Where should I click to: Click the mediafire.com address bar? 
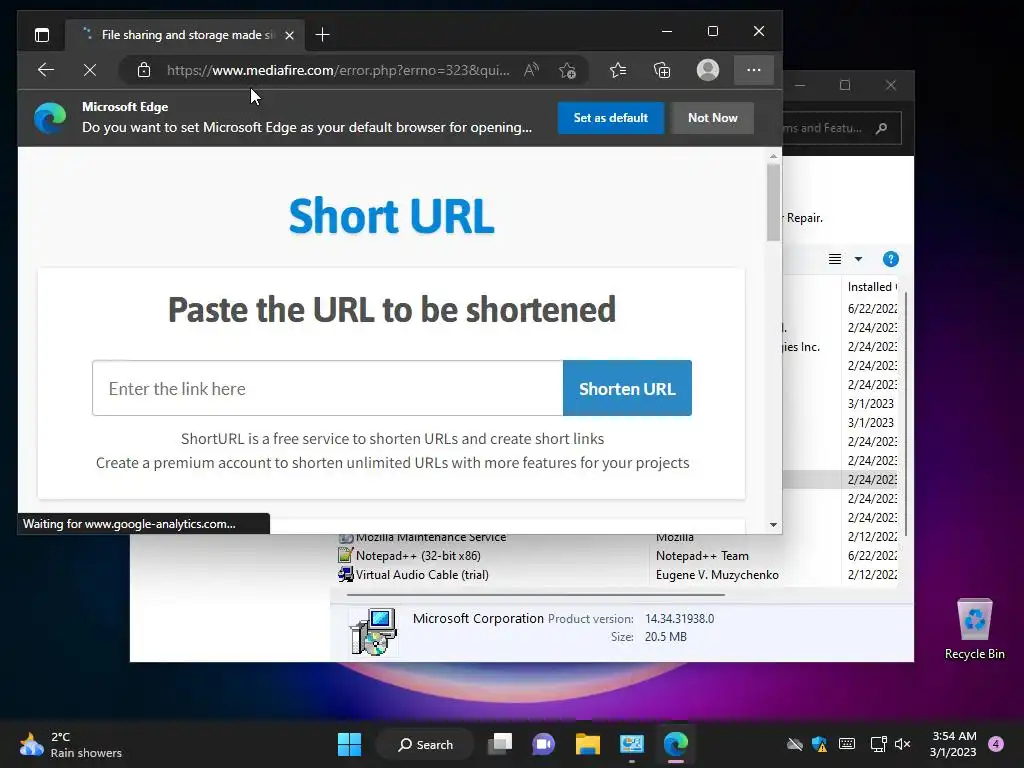coord(338,70)
